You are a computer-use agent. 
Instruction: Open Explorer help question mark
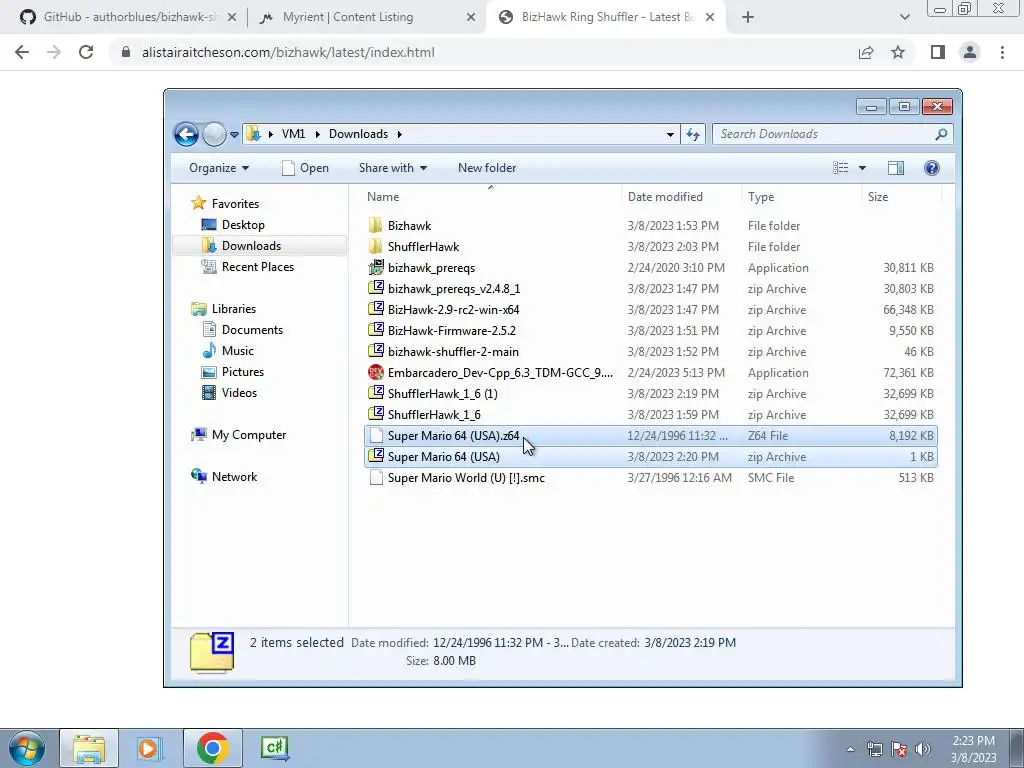coord(932,168)
